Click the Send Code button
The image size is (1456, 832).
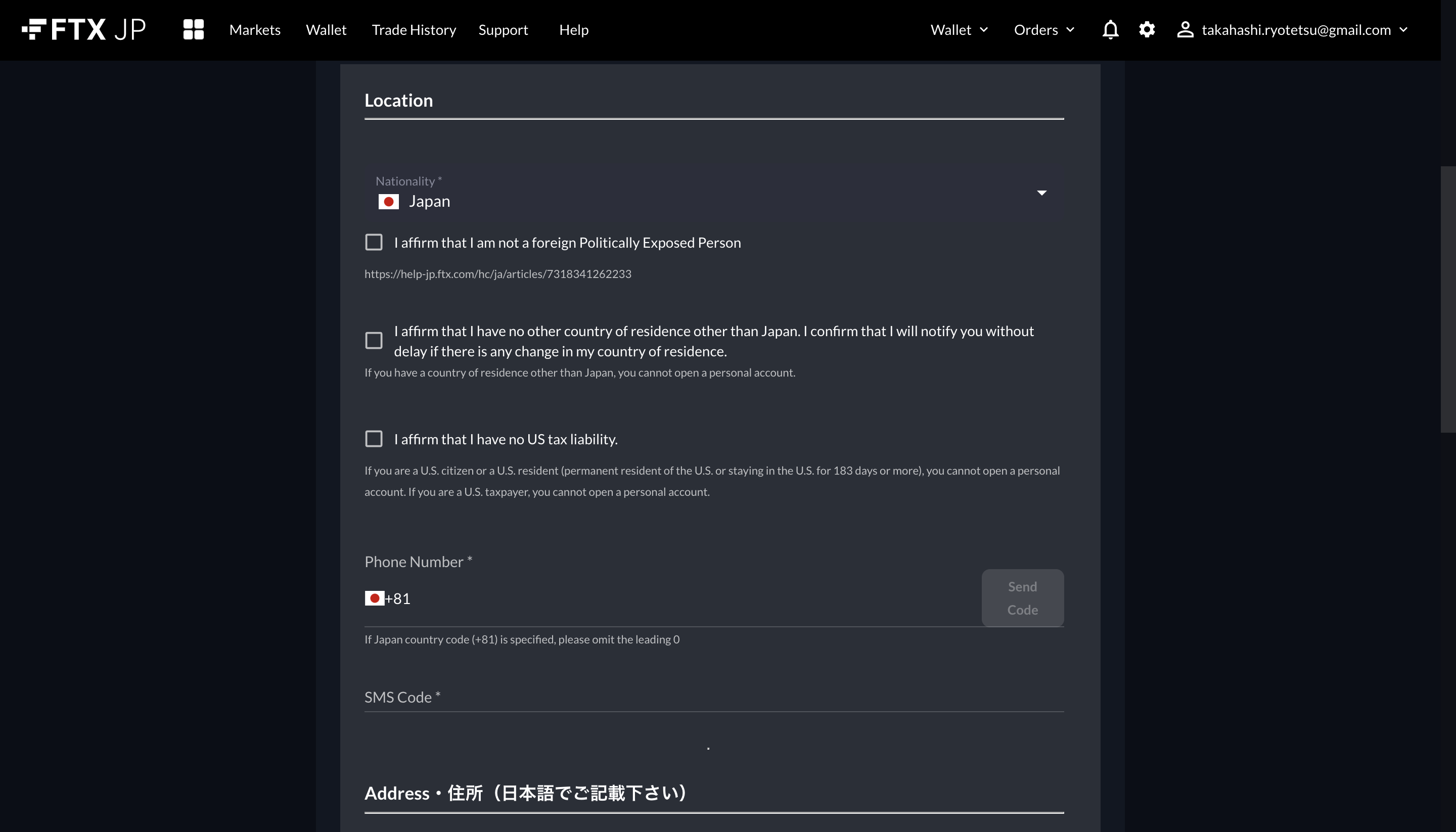click(x=1022, y=597)
